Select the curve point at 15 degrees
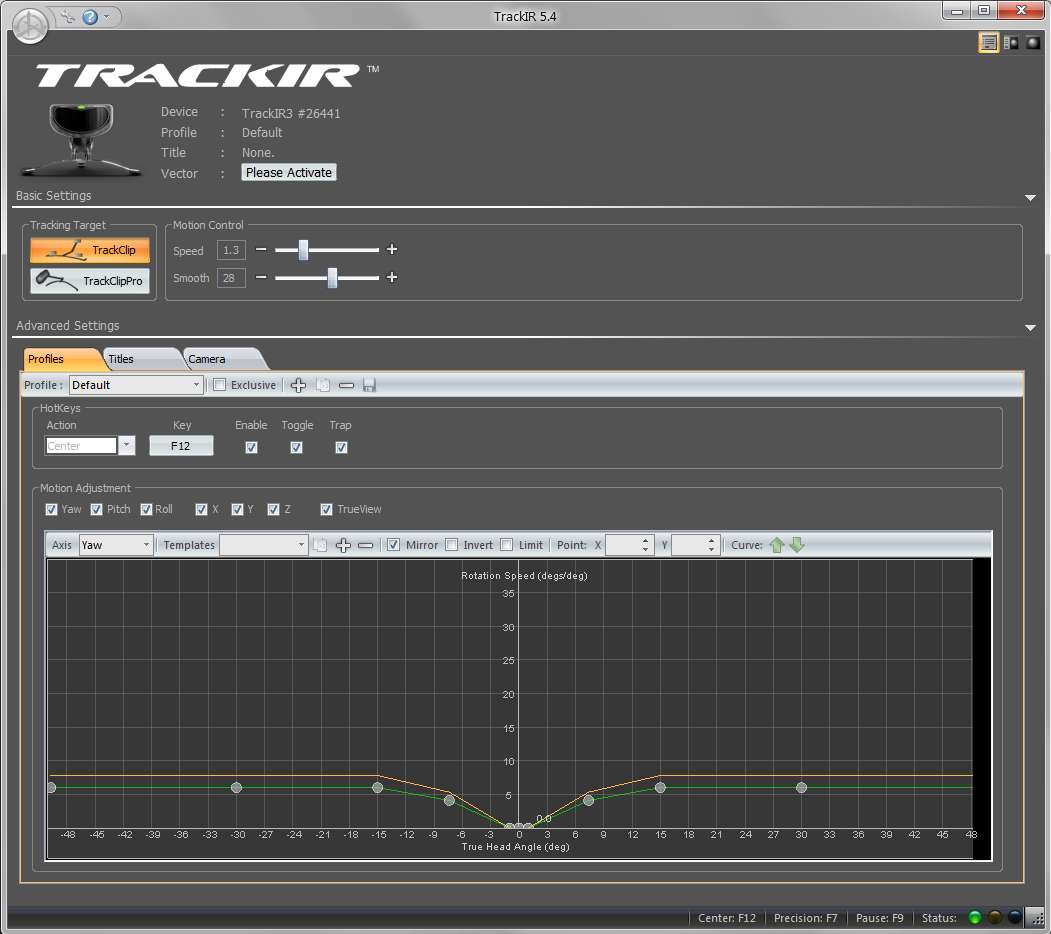This screenshot has width=1051, height=934. [660, 788]
